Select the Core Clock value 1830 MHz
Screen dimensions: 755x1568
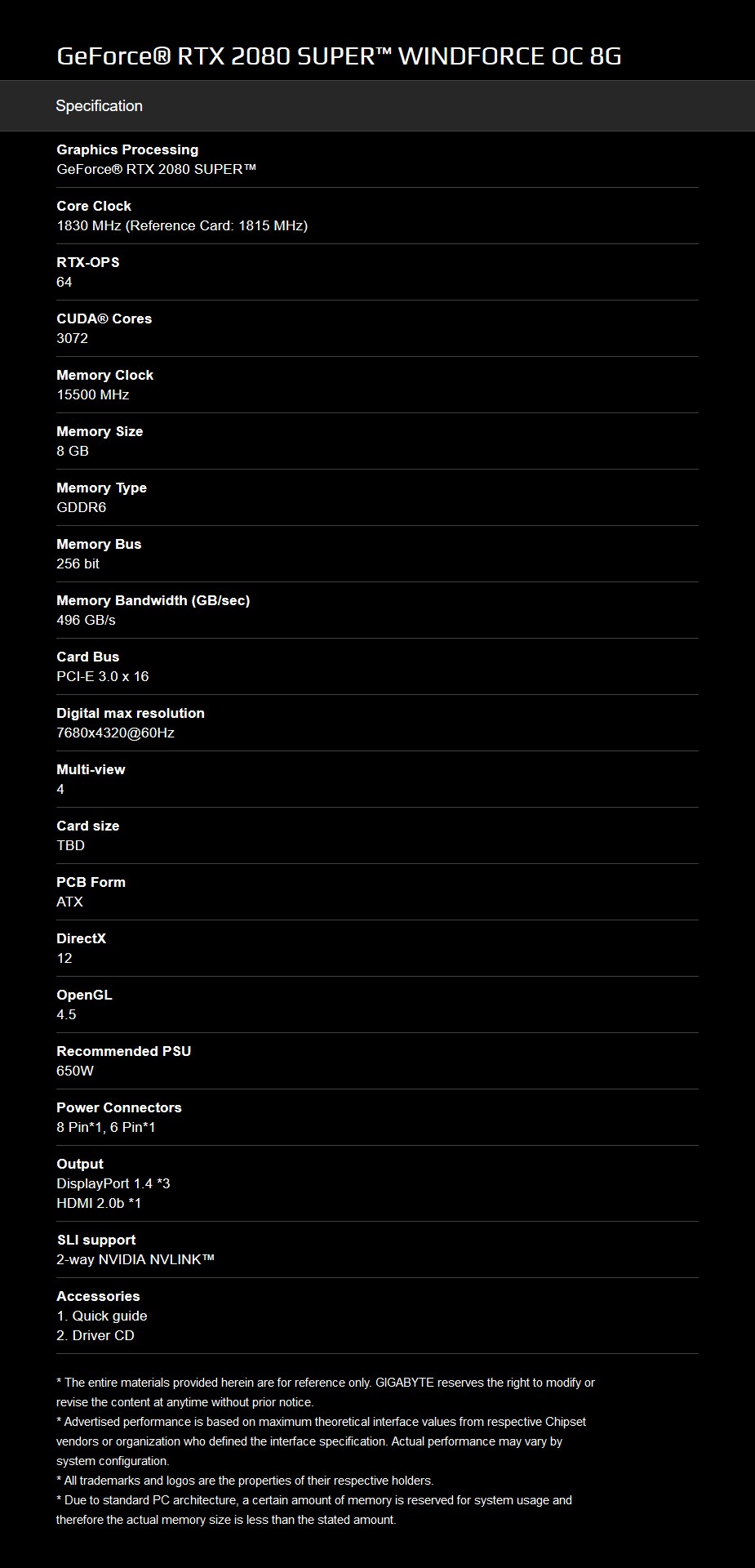click(182, 225)
